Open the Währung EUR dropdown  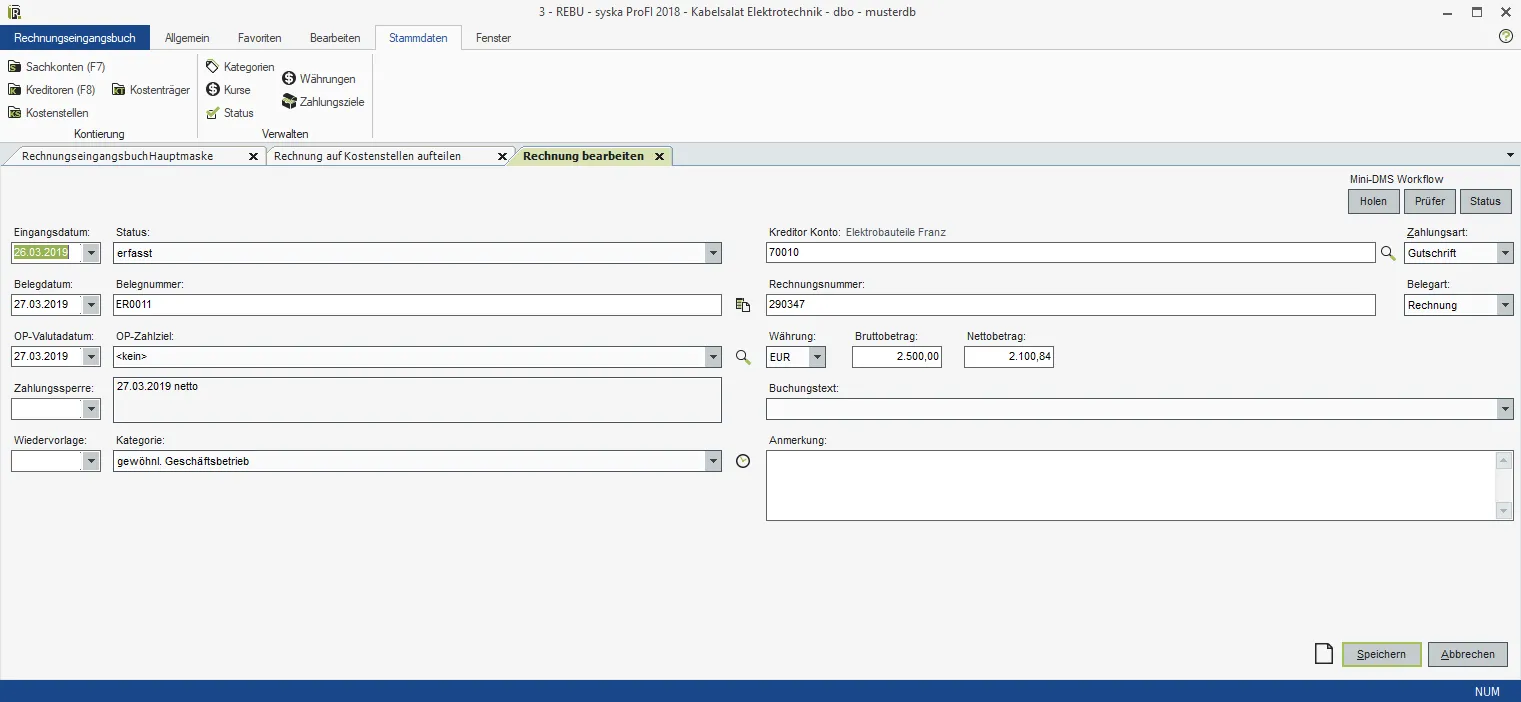(817, 357)
